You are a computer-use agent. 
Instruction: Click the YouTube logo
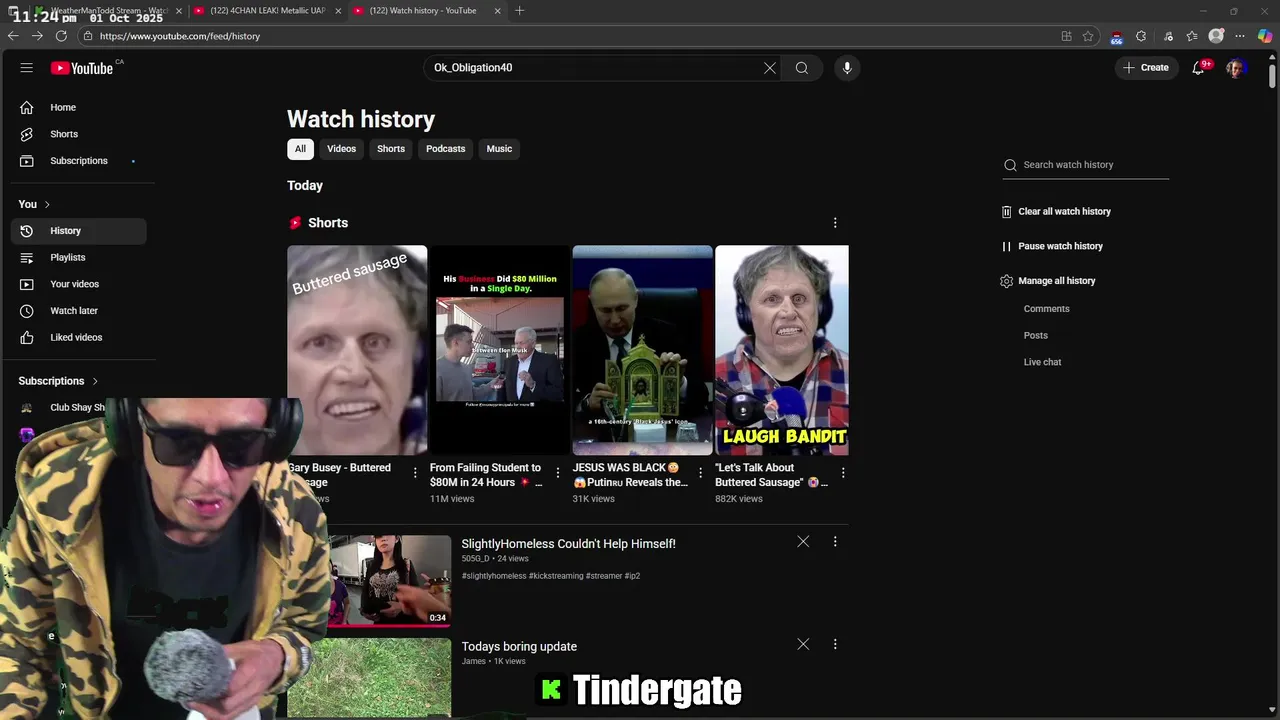82,68
